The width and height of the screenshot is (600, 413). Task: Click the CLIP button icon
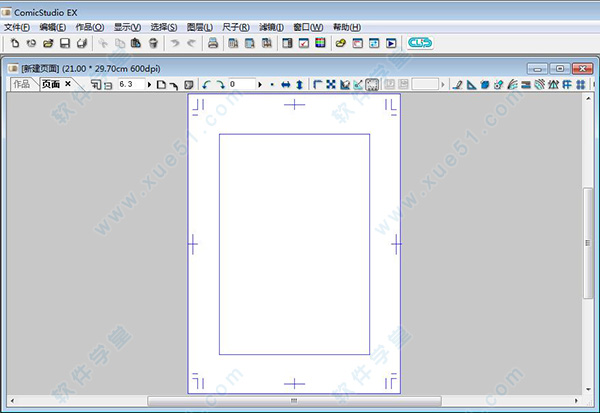coord(420,44)
